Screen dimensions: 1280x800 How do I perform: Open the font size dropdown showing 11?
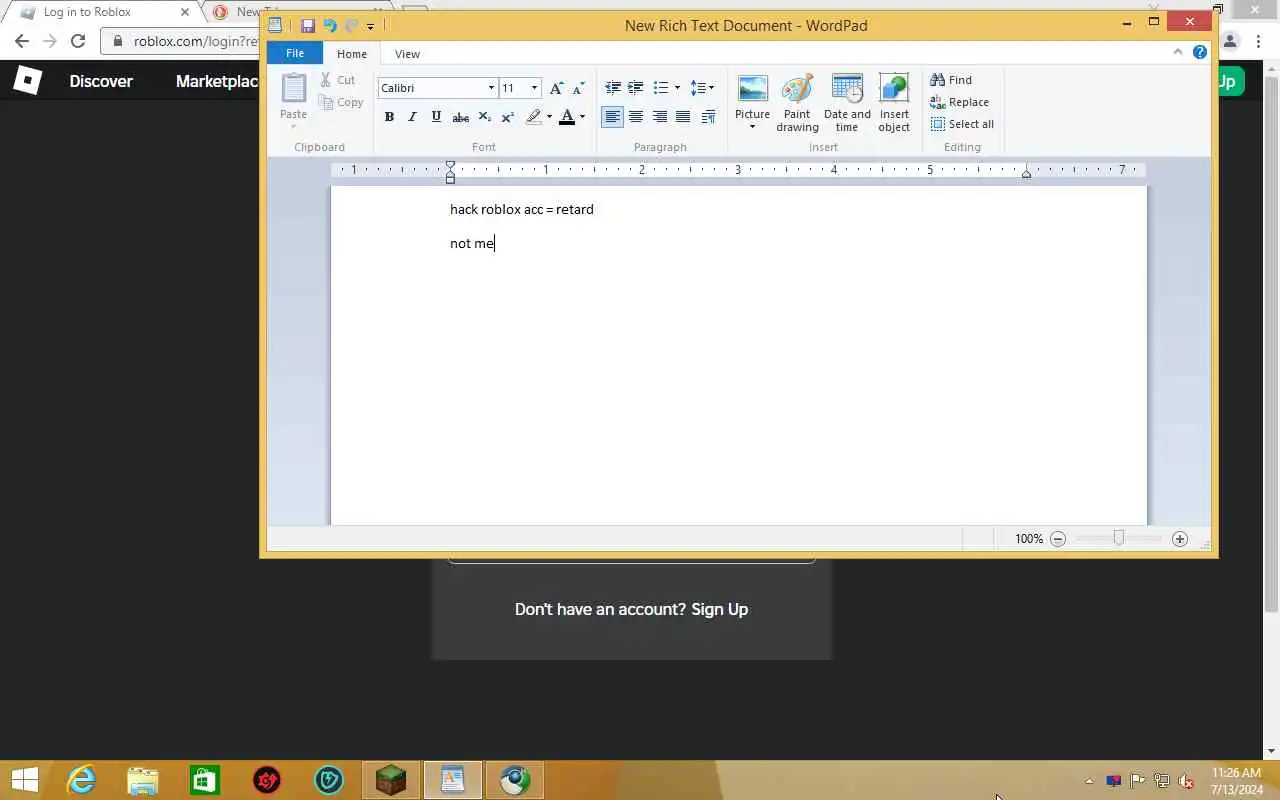[534, 88]
